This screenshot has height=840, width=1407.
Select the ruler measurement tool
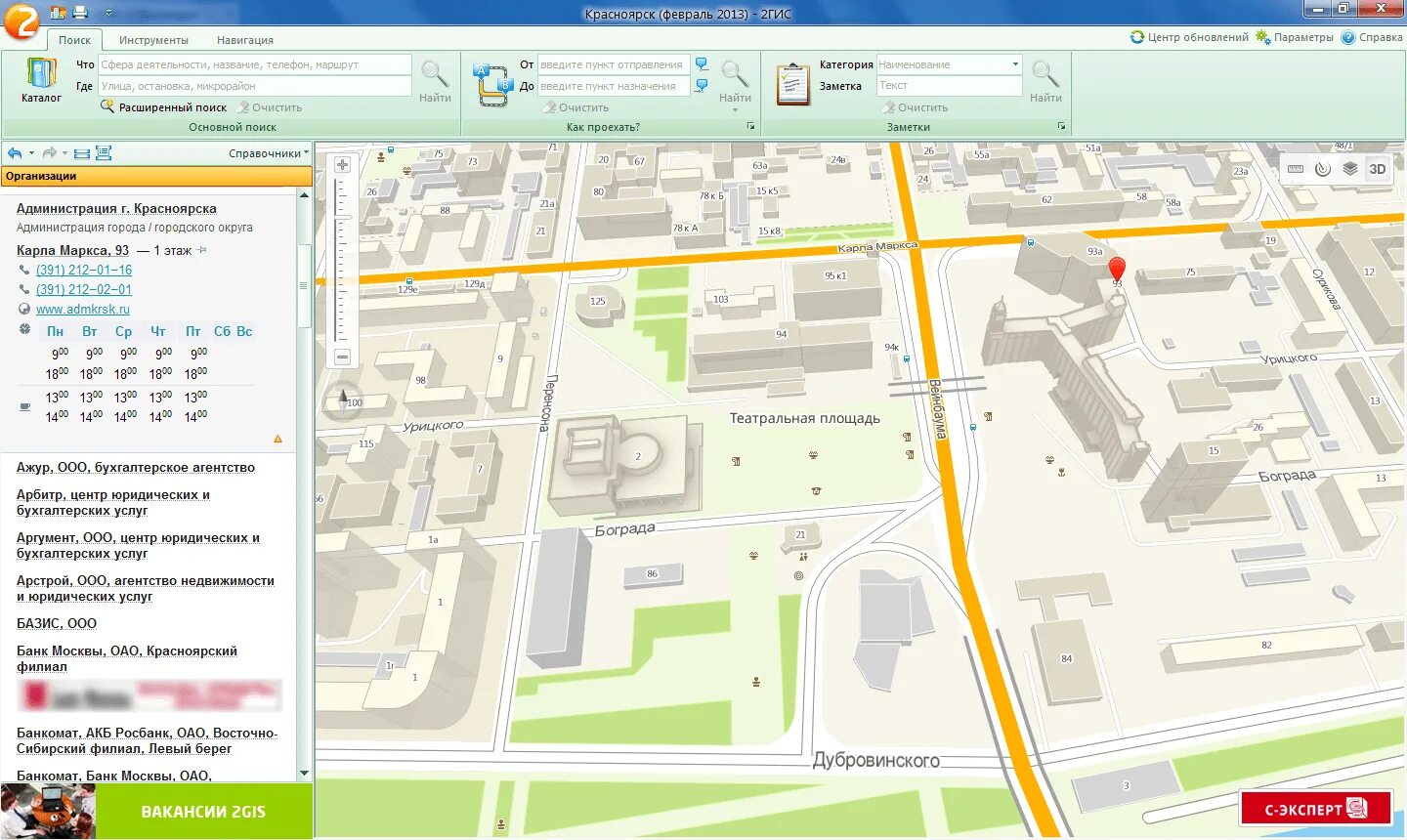[x=1296, y=169]
